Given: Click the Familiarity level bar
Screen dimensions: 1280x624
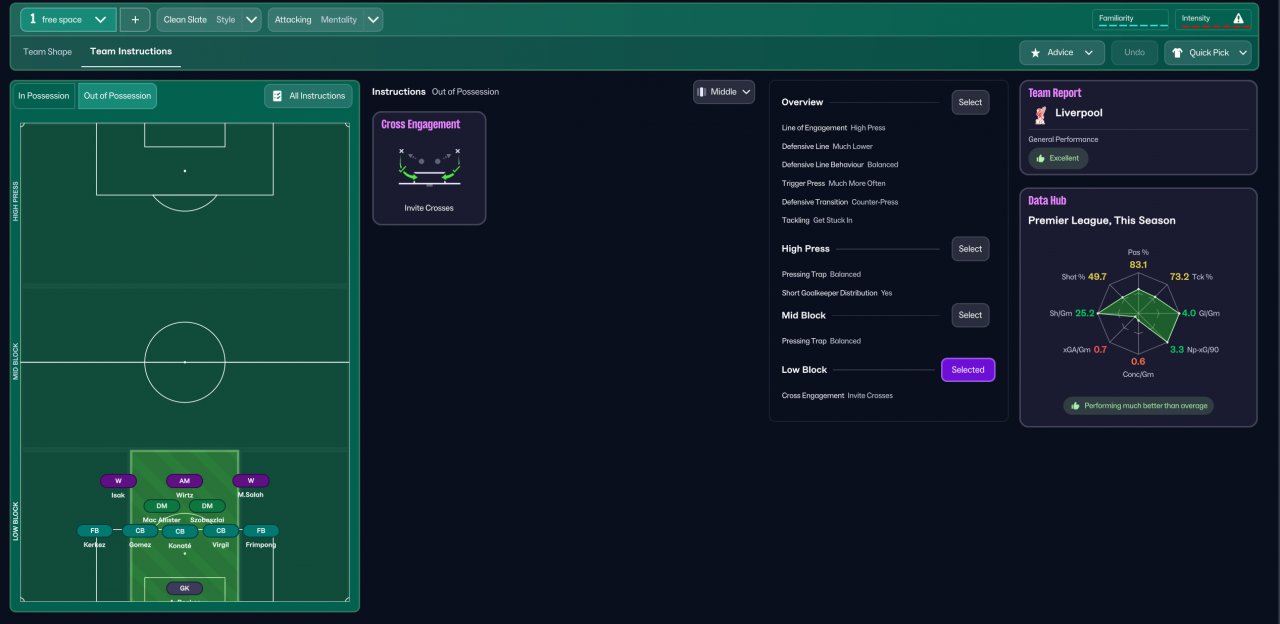Looking at the screenshot, I should point(1131,27).
